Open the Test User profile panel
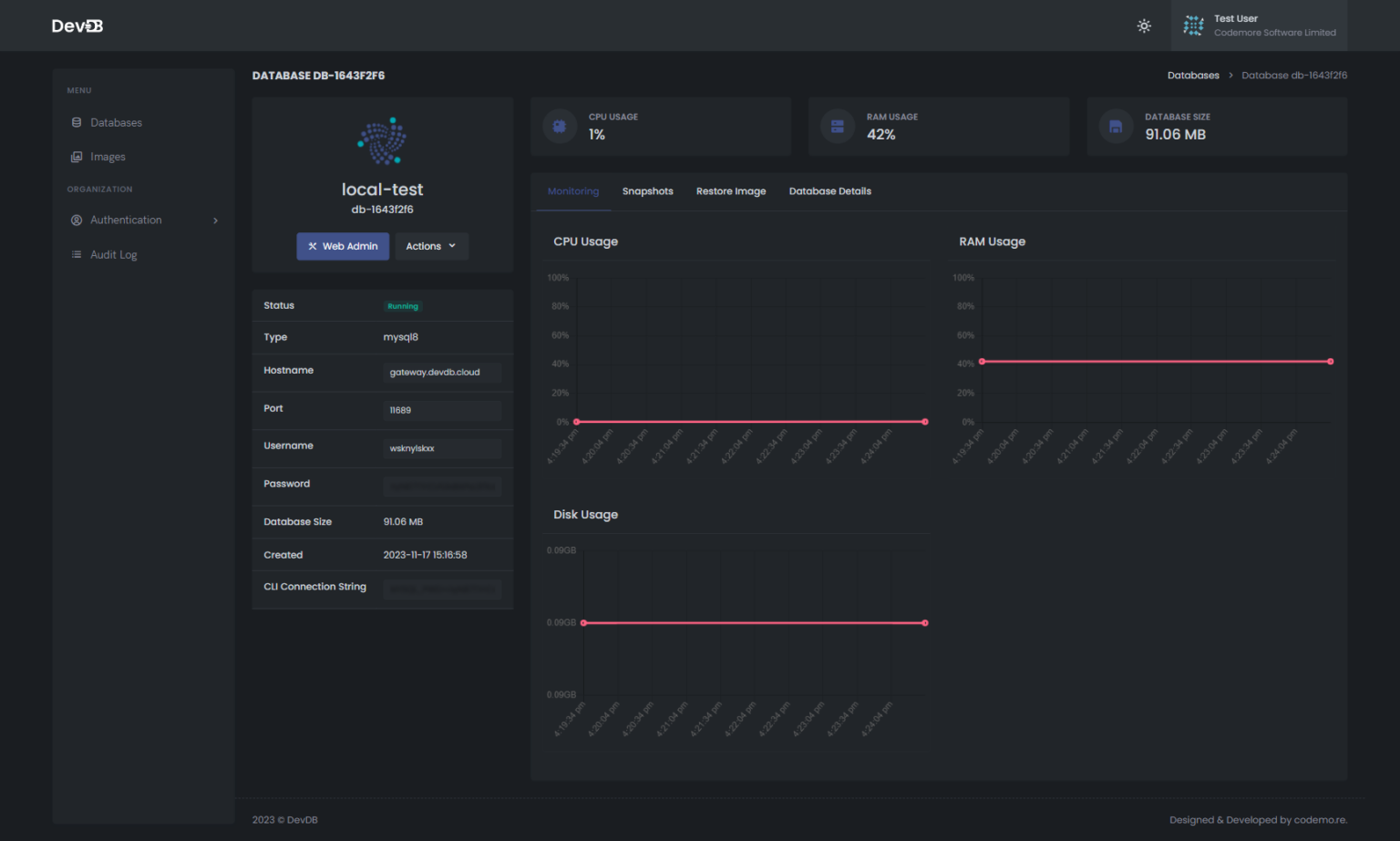 click(x=1259, y=25)
